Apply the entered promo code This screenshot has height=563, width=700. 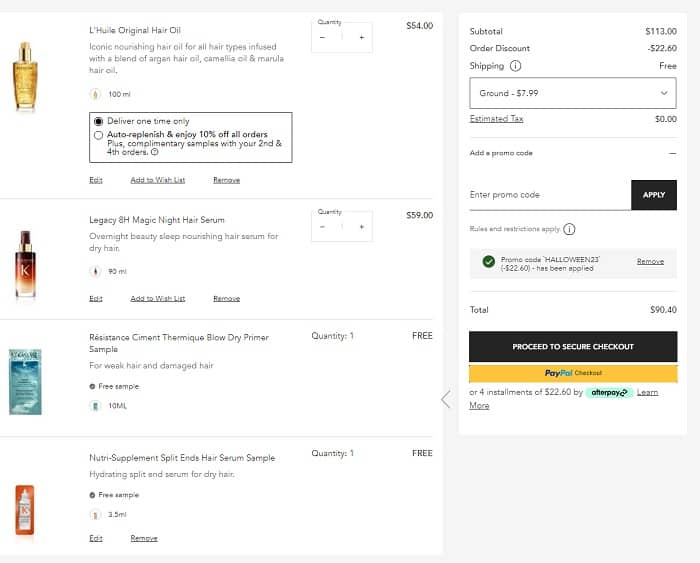[653, 195]
